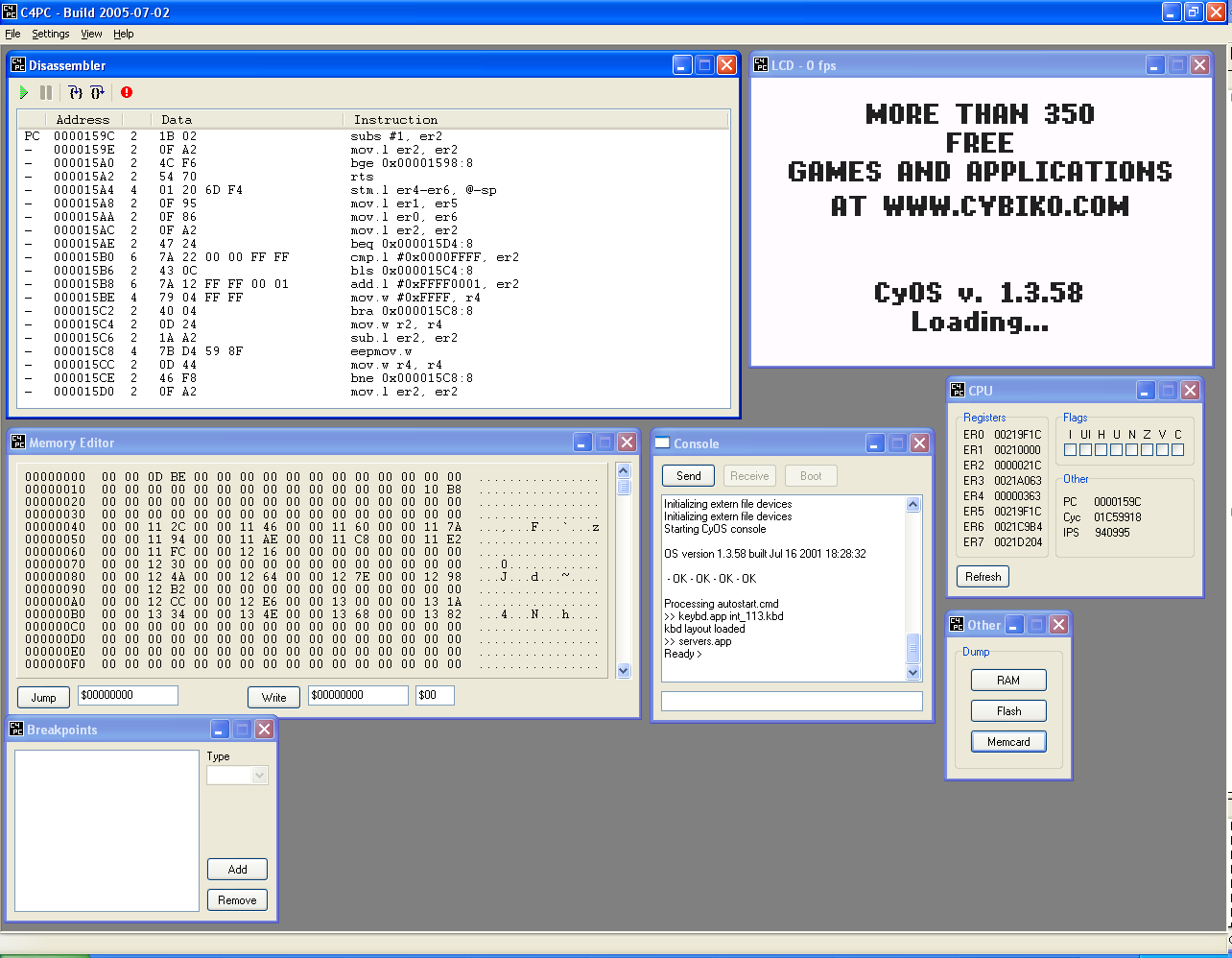
Task: Toggle the V flag checkbox
Action: 1163,449
